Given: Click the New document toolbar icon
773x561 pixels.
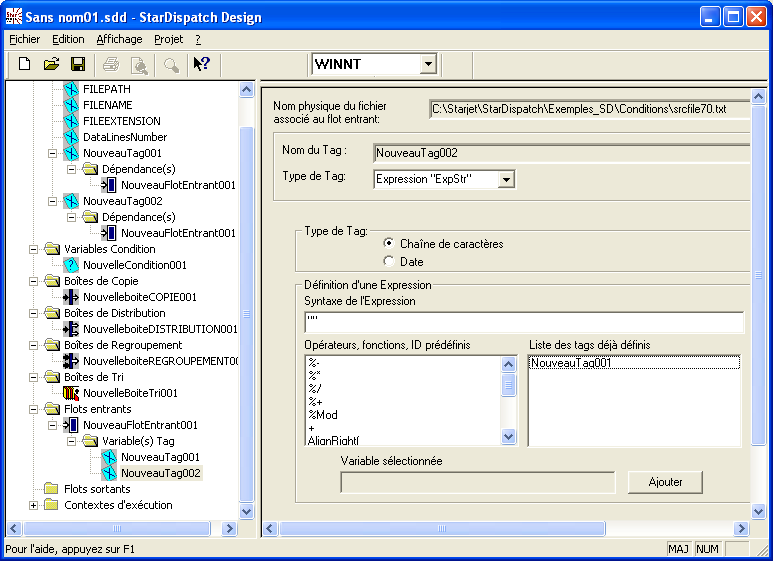Looking at the screenshot, I should pos(25,64).
